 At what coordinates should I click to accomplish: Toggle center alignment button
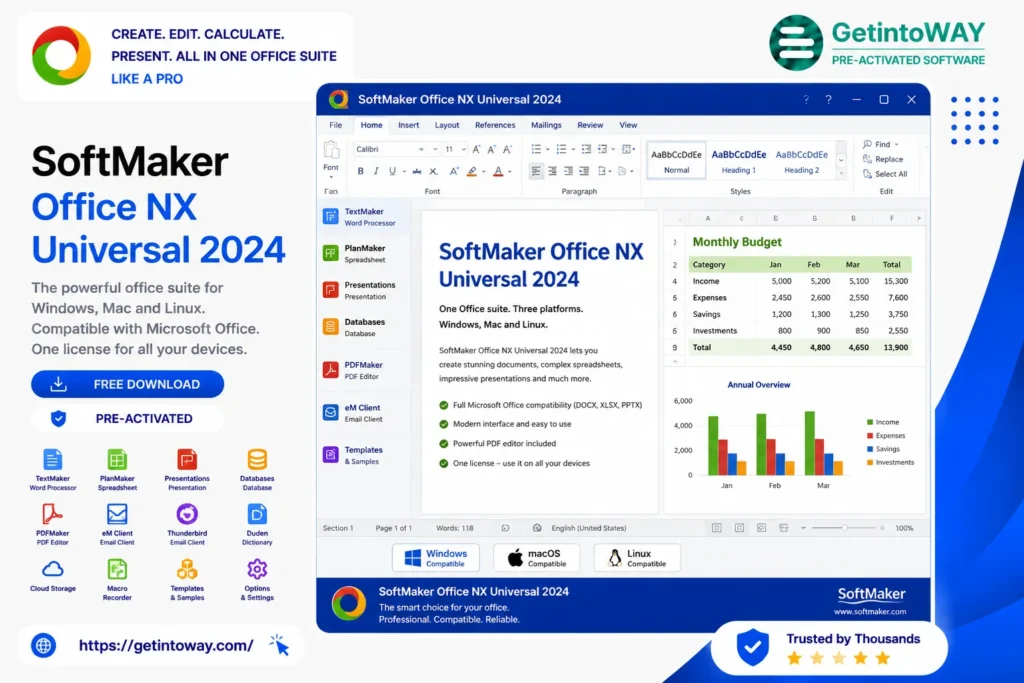click(x=552, y=171)
